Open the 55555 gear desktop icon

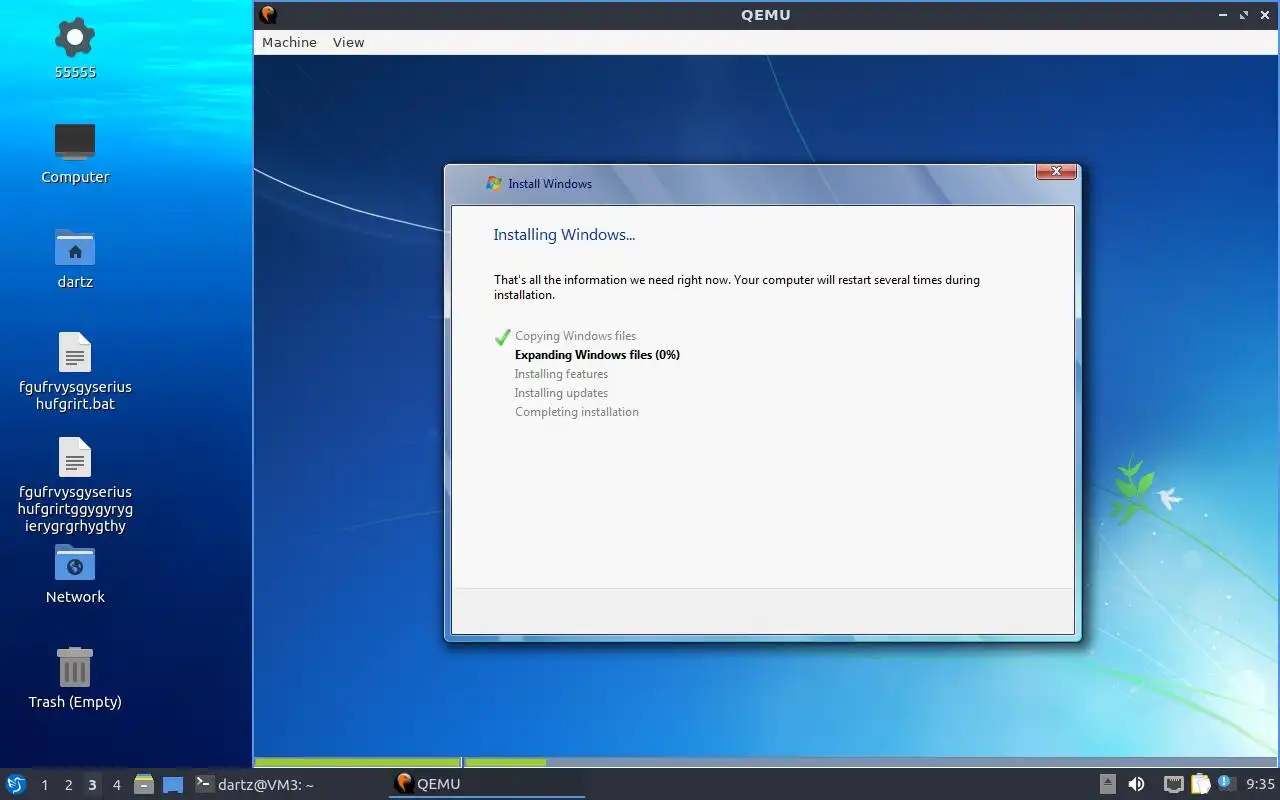75,38
